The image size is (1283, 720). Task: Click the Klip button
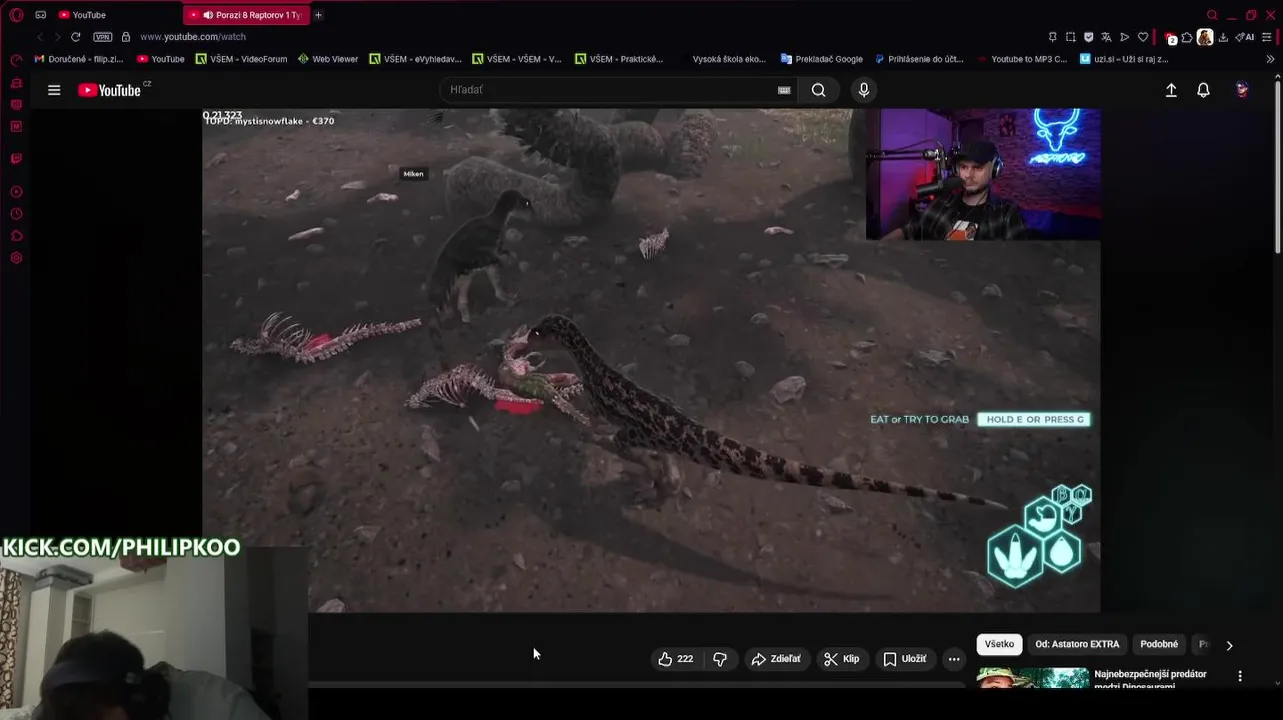point(841,659)
